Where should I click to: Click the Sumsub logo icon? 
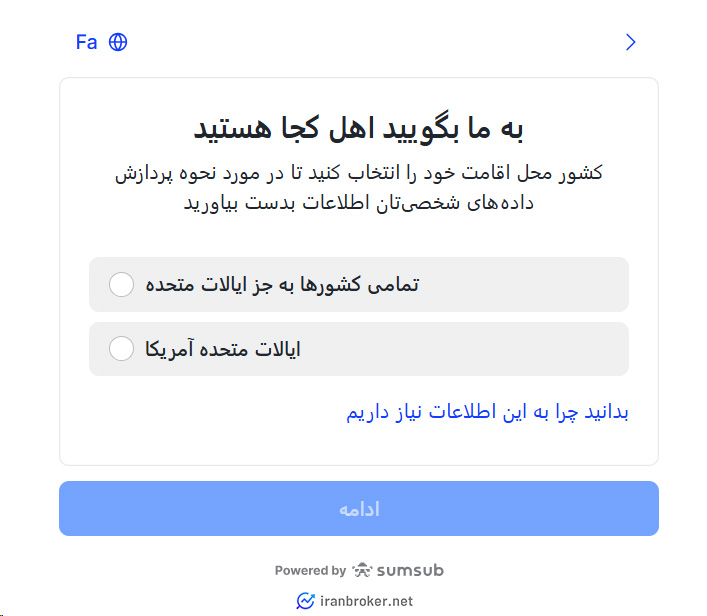click(x=362, y=570)
